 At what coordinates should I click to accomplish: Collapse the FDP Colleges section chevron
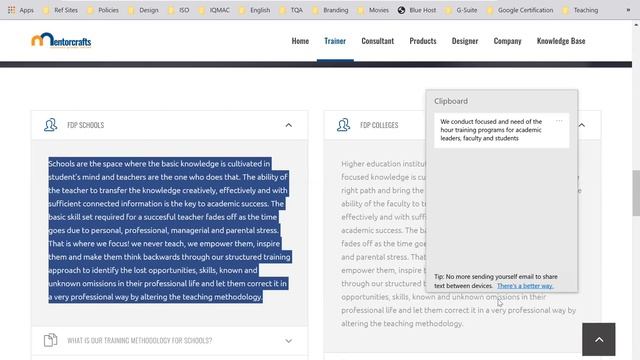(582, 125)
